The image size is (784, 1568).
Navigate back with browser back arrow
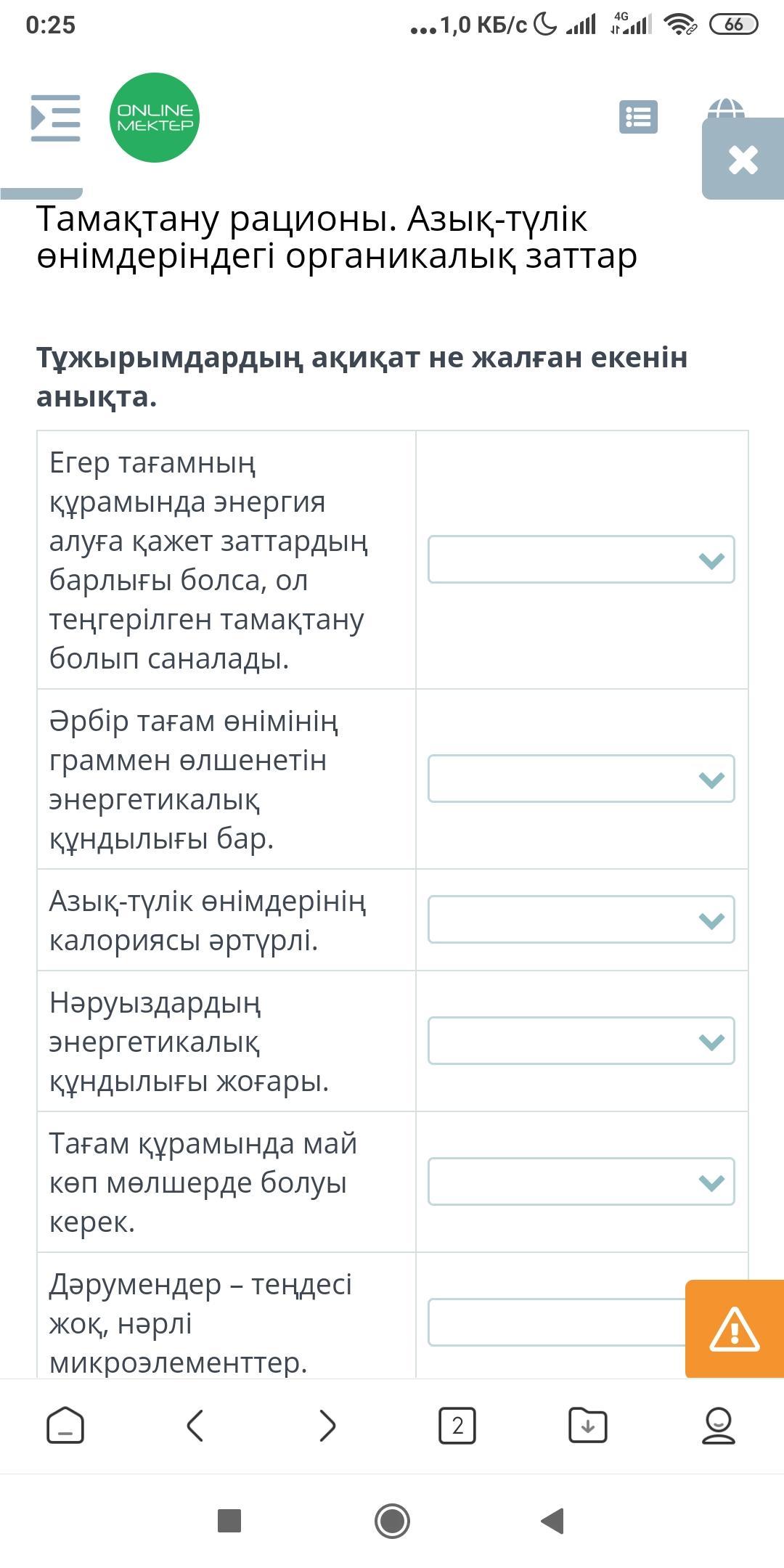[195, 1426]
